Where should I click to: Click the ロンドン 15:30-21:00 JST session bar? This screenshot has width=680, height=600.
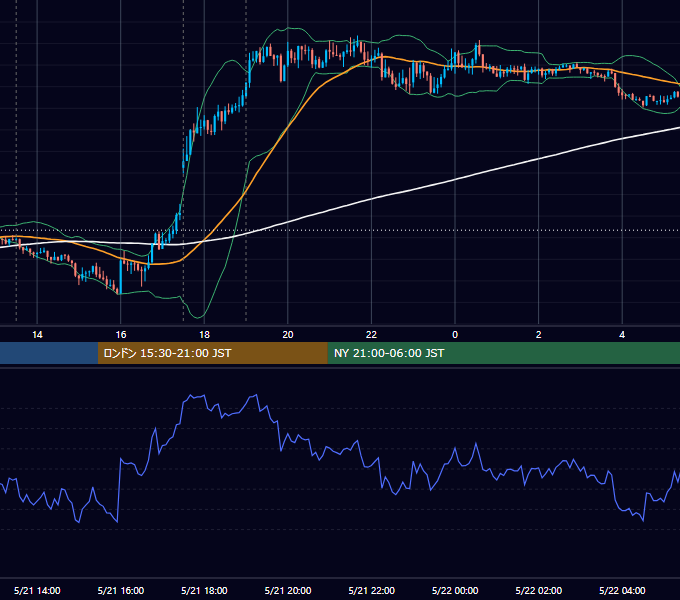coord(212,353)
